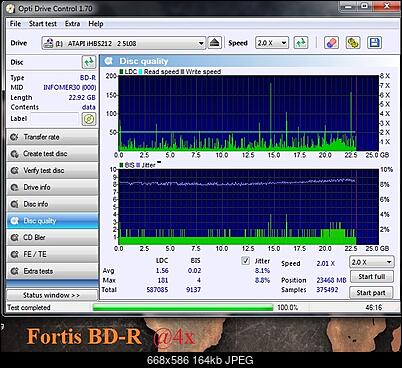402x368 pixels.
Task: Click the LDC total value 587085
Action: pyautogui.click(x=157, y=290)
